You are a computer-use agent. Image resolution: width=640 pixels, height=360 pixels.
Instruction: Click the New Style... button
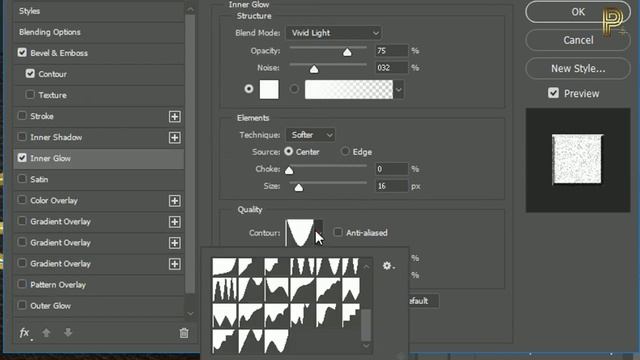[578, 68]
